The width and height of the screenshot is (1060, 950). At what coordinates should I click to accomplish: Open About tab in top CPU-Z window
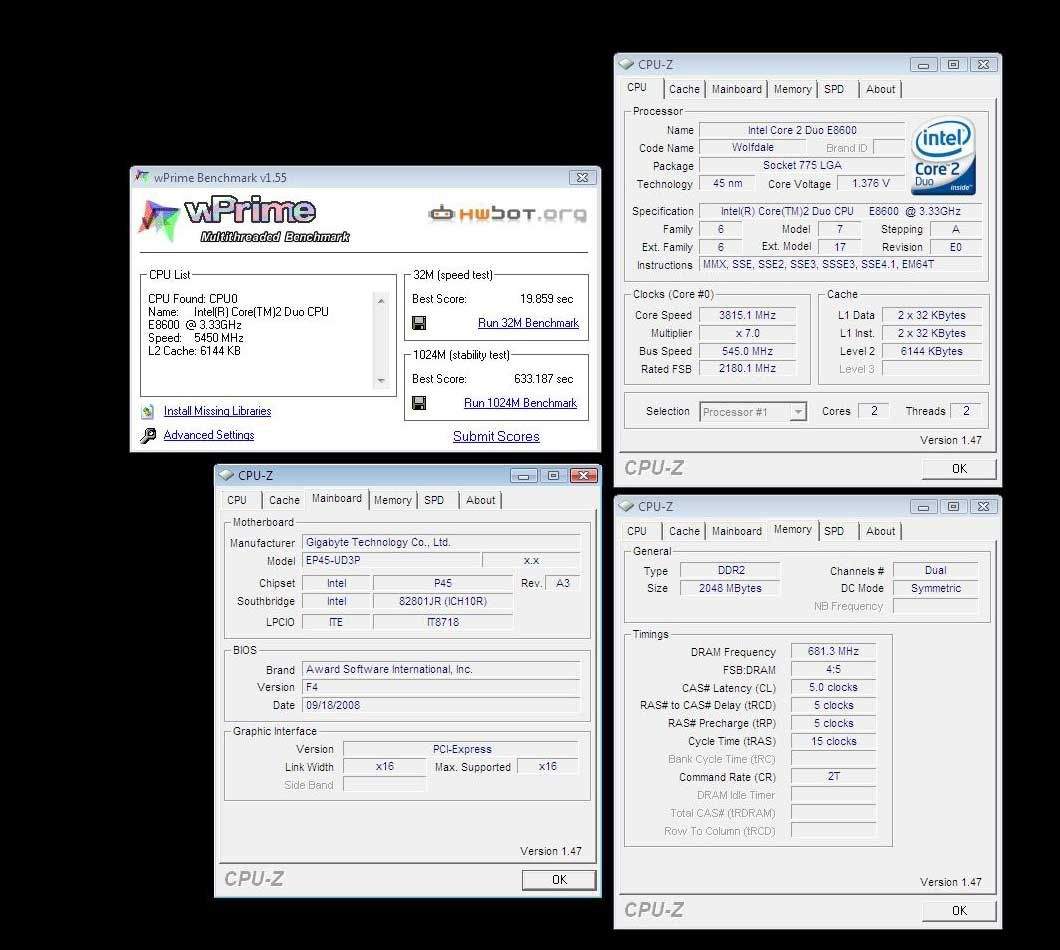(880, 89)
